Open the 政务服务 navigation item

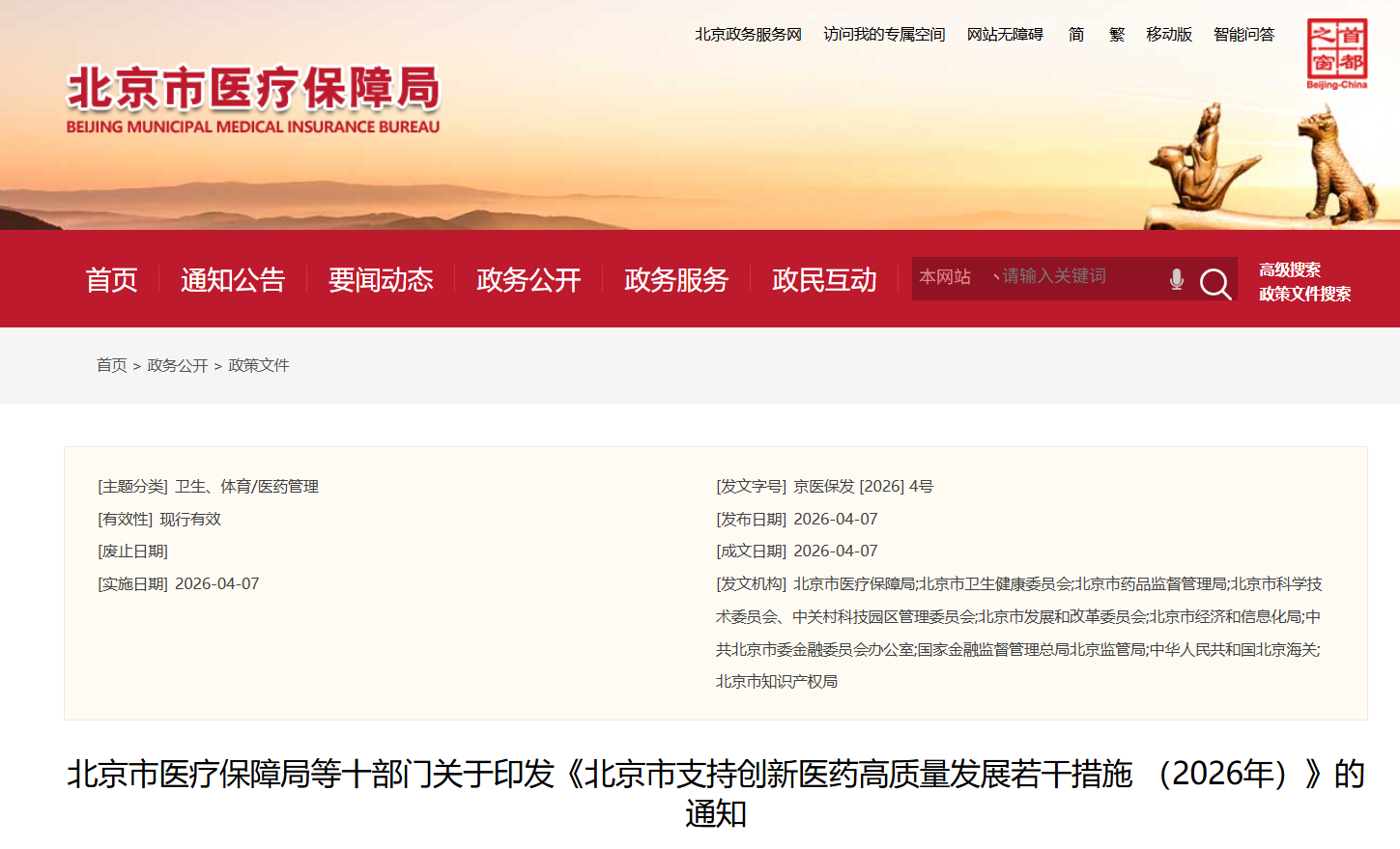pos(676,280)
